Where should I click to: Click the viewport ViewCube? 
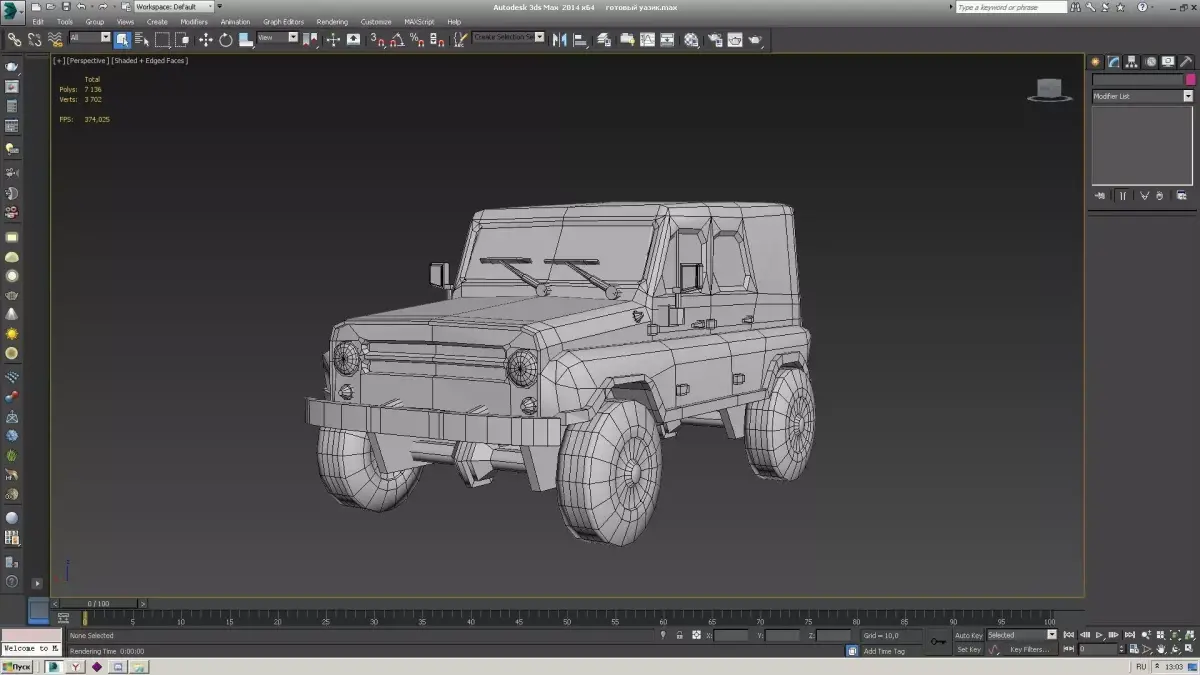tap(1047, 90)
